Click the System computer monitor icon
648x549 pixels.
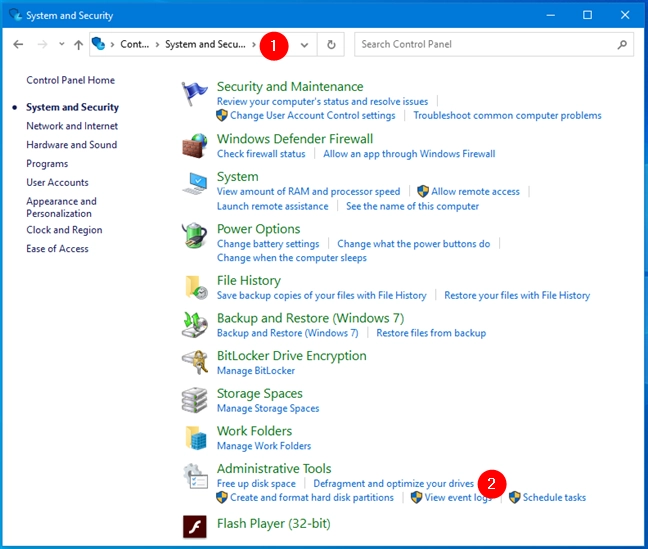(195, 184)
